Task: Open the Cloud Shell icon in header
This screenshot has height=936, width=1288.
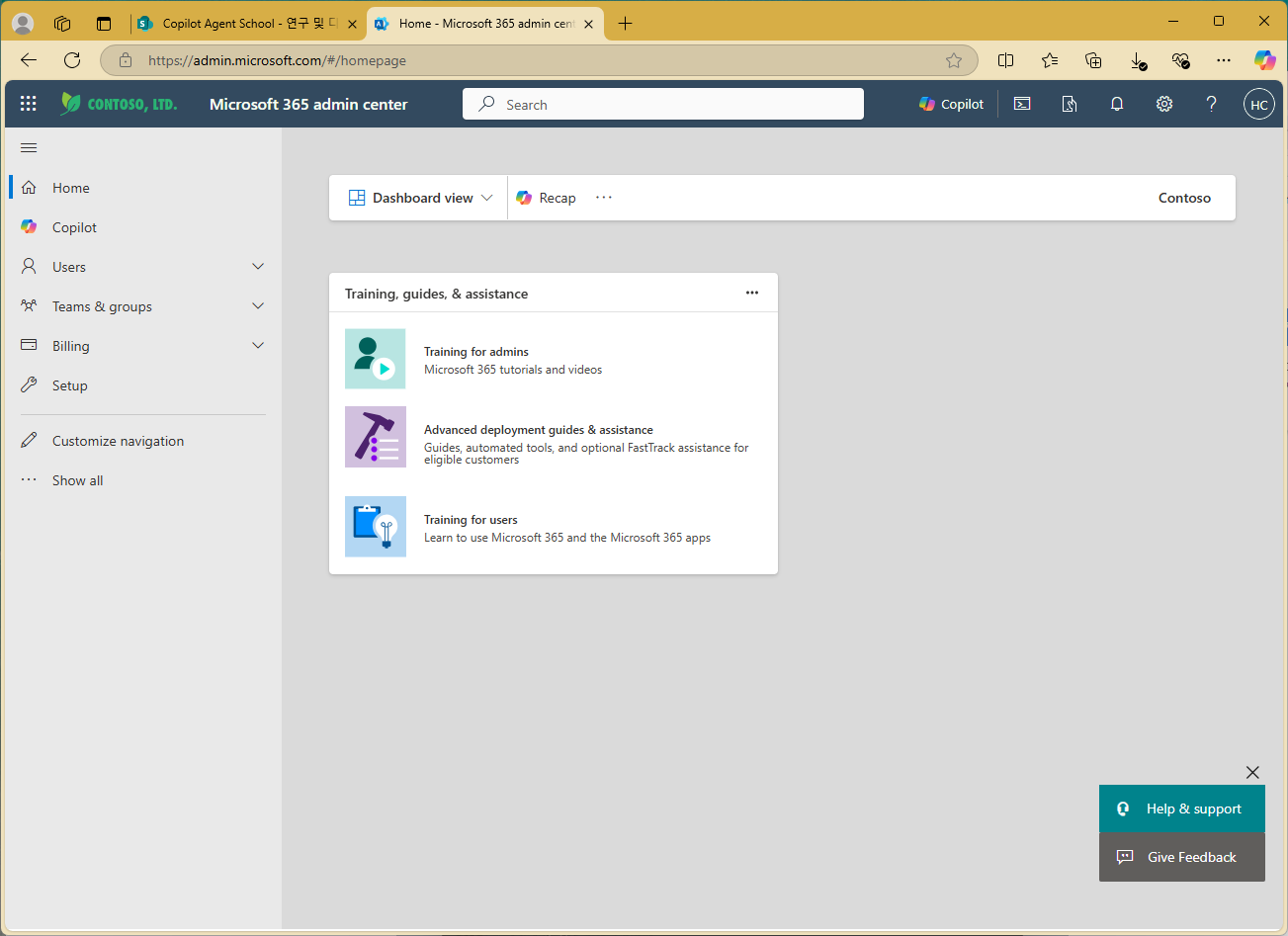Action: 1022,104
